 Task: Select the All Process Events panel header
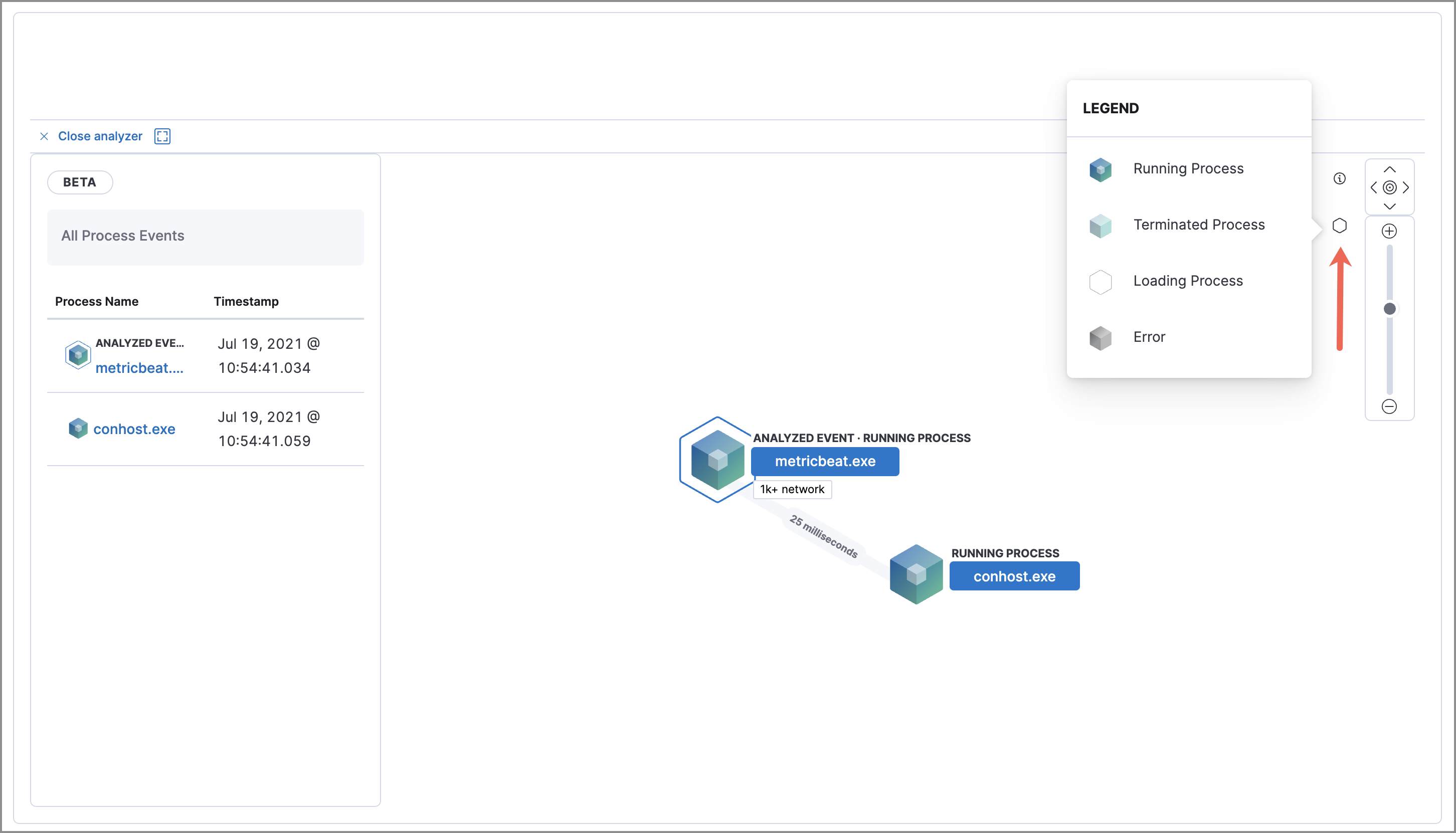point(123,236)
